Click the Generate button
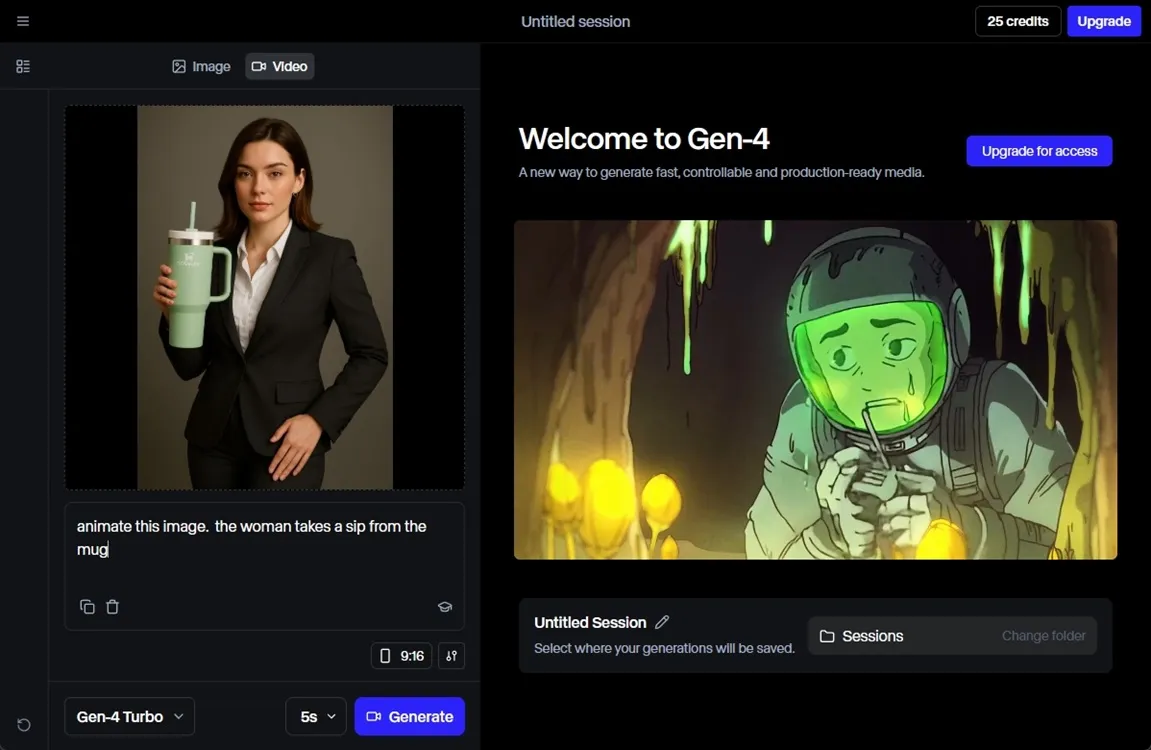The image size is (1151, 750). [409, 716]
